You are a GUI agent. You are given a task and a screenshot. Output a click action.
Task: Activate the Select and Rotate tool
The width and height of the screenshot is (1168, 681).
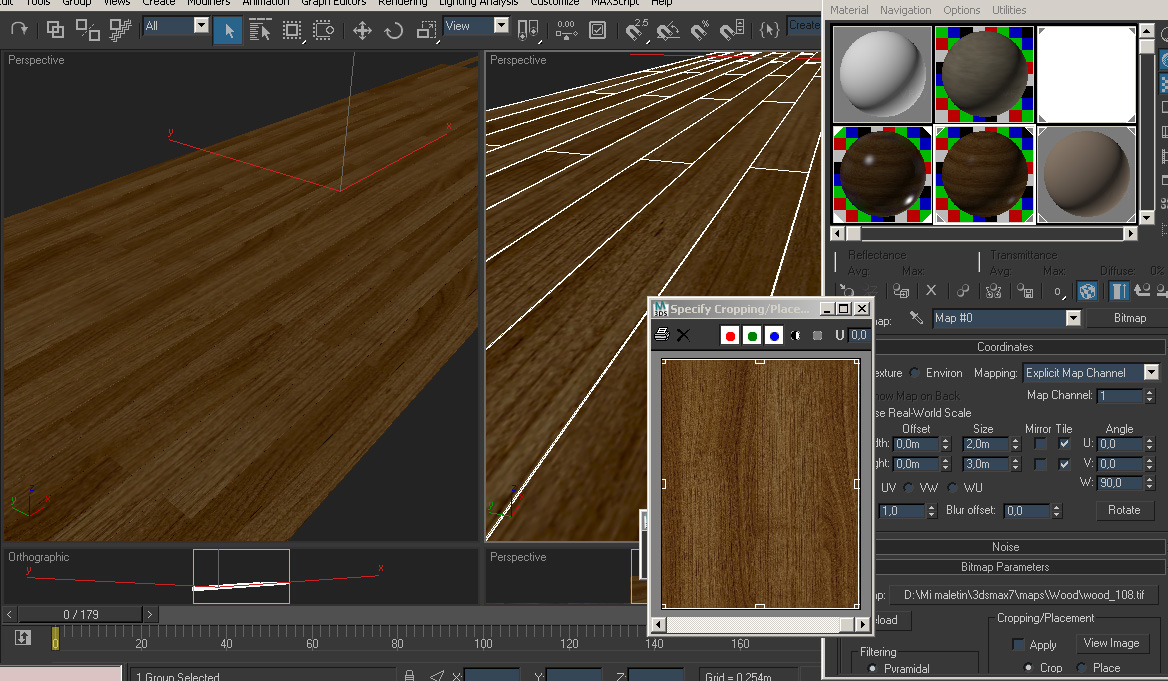coord(393,31)
